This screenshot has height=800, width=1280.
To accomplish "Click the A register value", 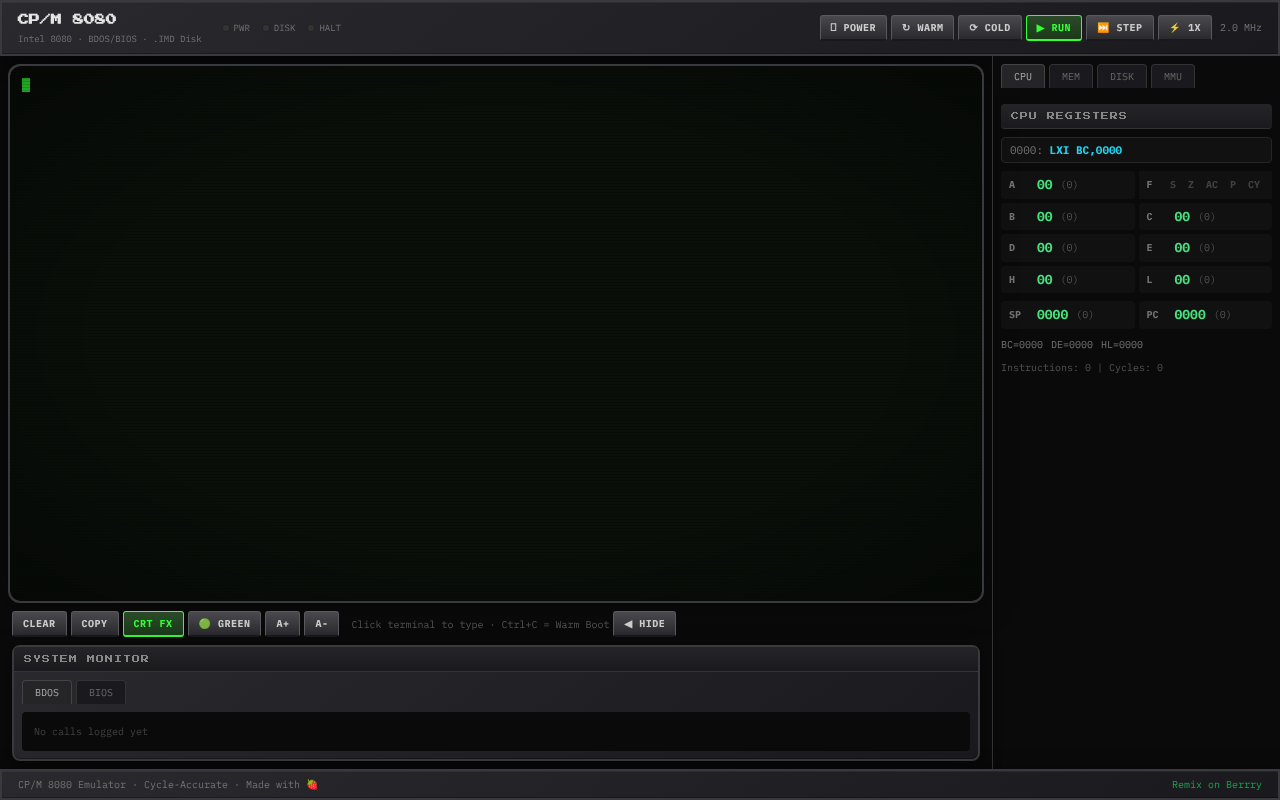I will 1044,185.
